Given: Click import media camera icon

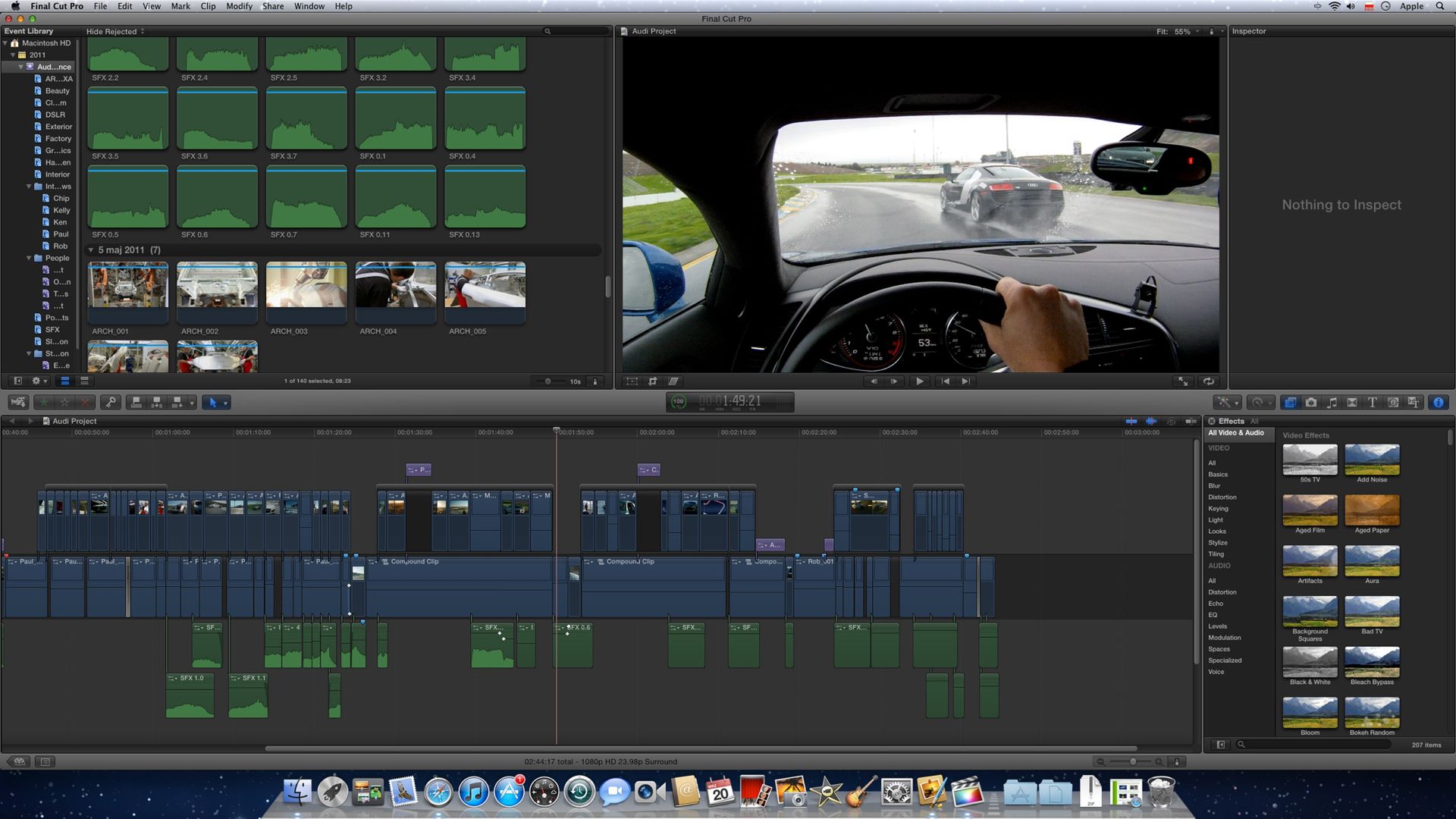Looking at the screenshot, I should tap(18, 403).
